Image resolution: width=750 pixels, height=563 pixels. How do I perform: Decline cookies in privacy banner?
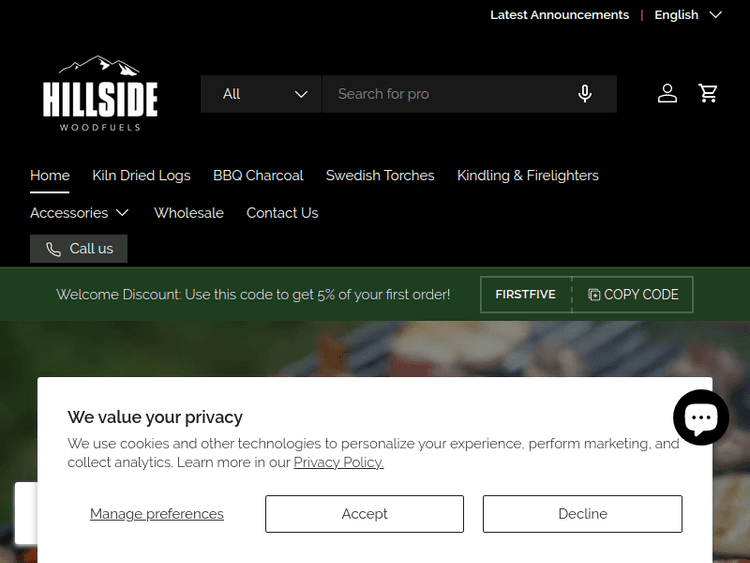582,514
